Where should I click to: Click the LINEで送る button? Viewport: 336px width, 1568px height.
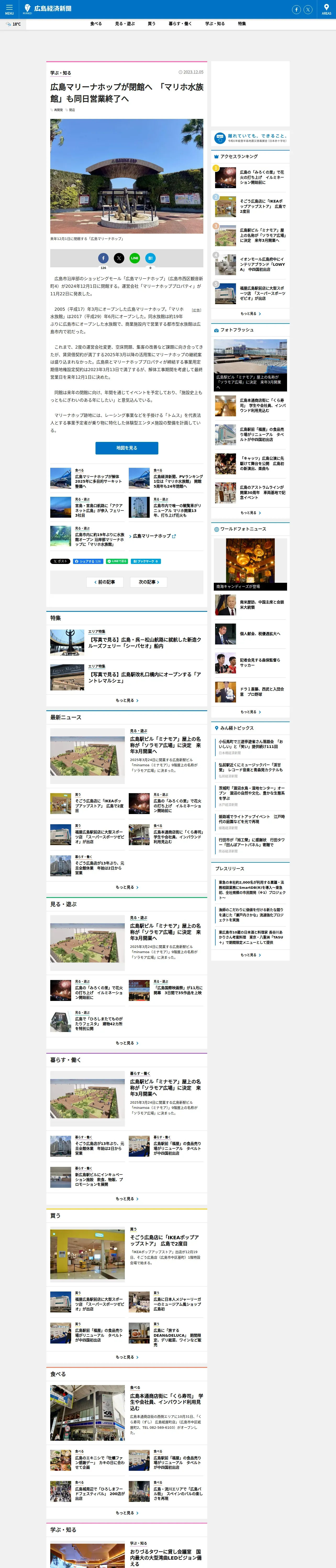(x=117, y=561)
